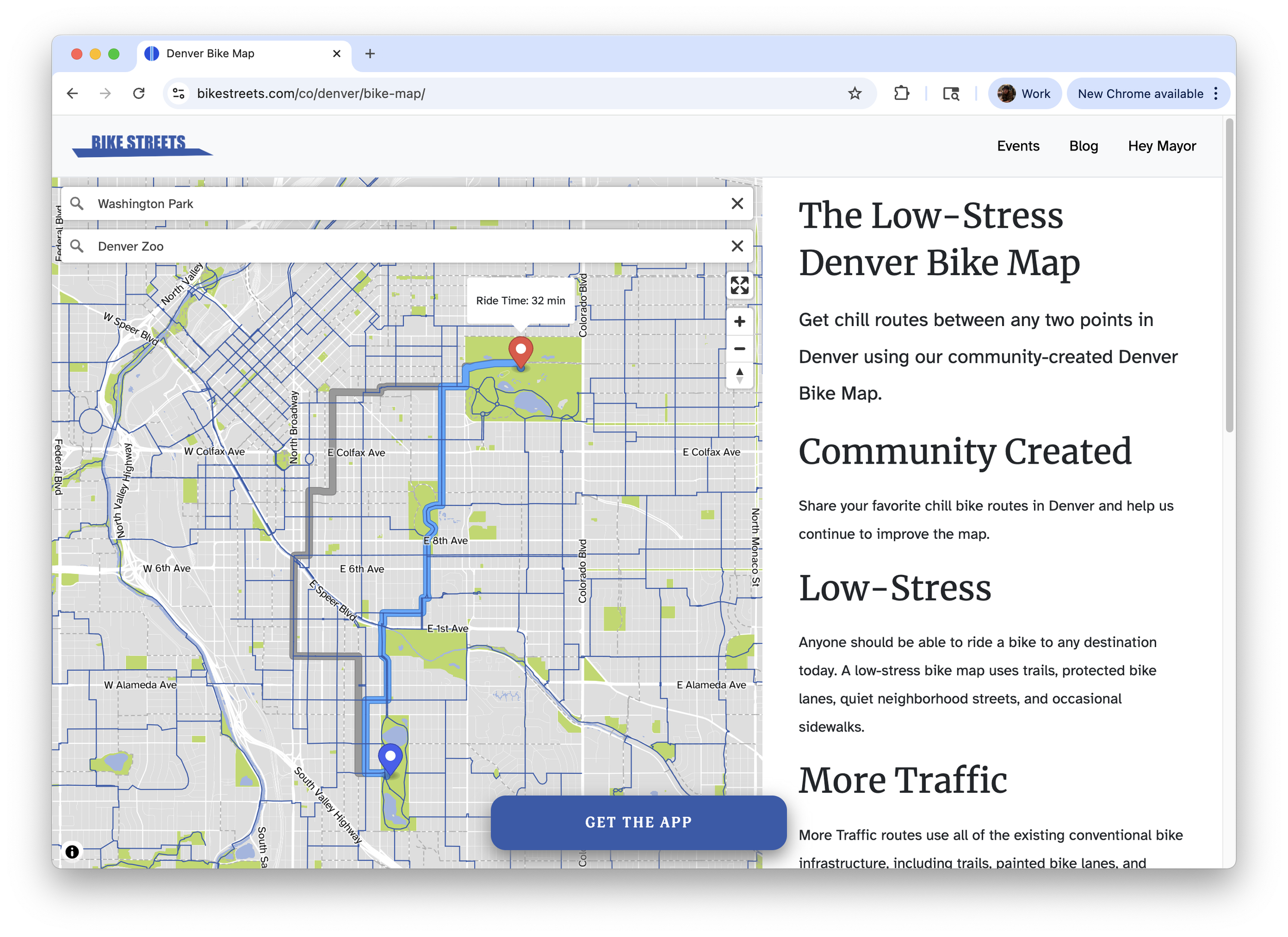This screenshot has width=1288, height=937.
Task: Click inside the Washington Park search input
Action: (398, 203)
